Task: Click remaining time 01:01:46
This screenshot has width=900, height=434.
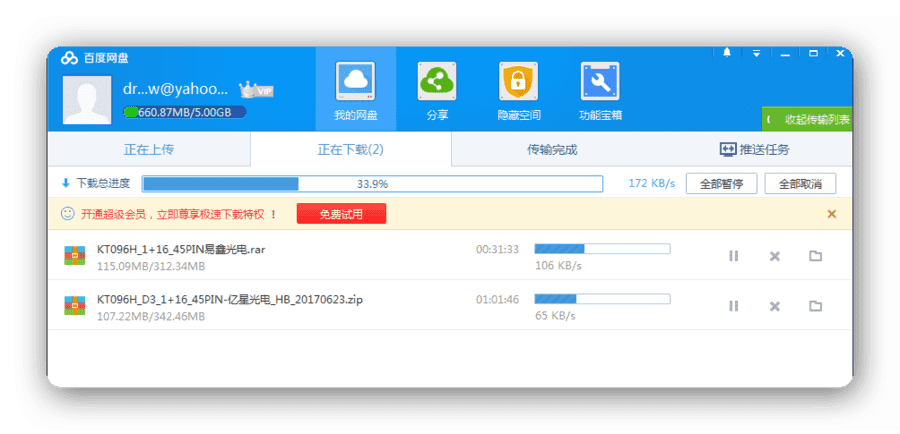Action: [497, 299]
